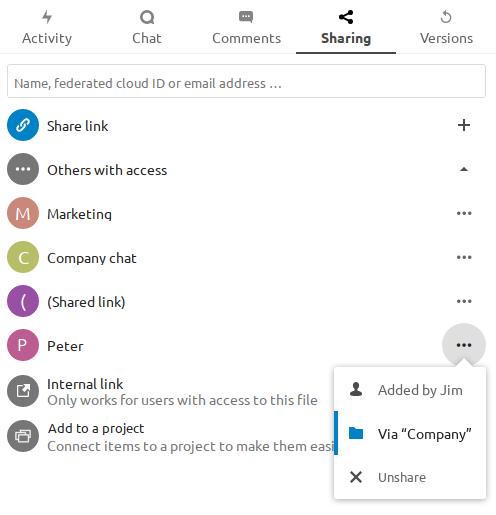Click the Internal link text

pyautogui.click(x=85, y=384)
